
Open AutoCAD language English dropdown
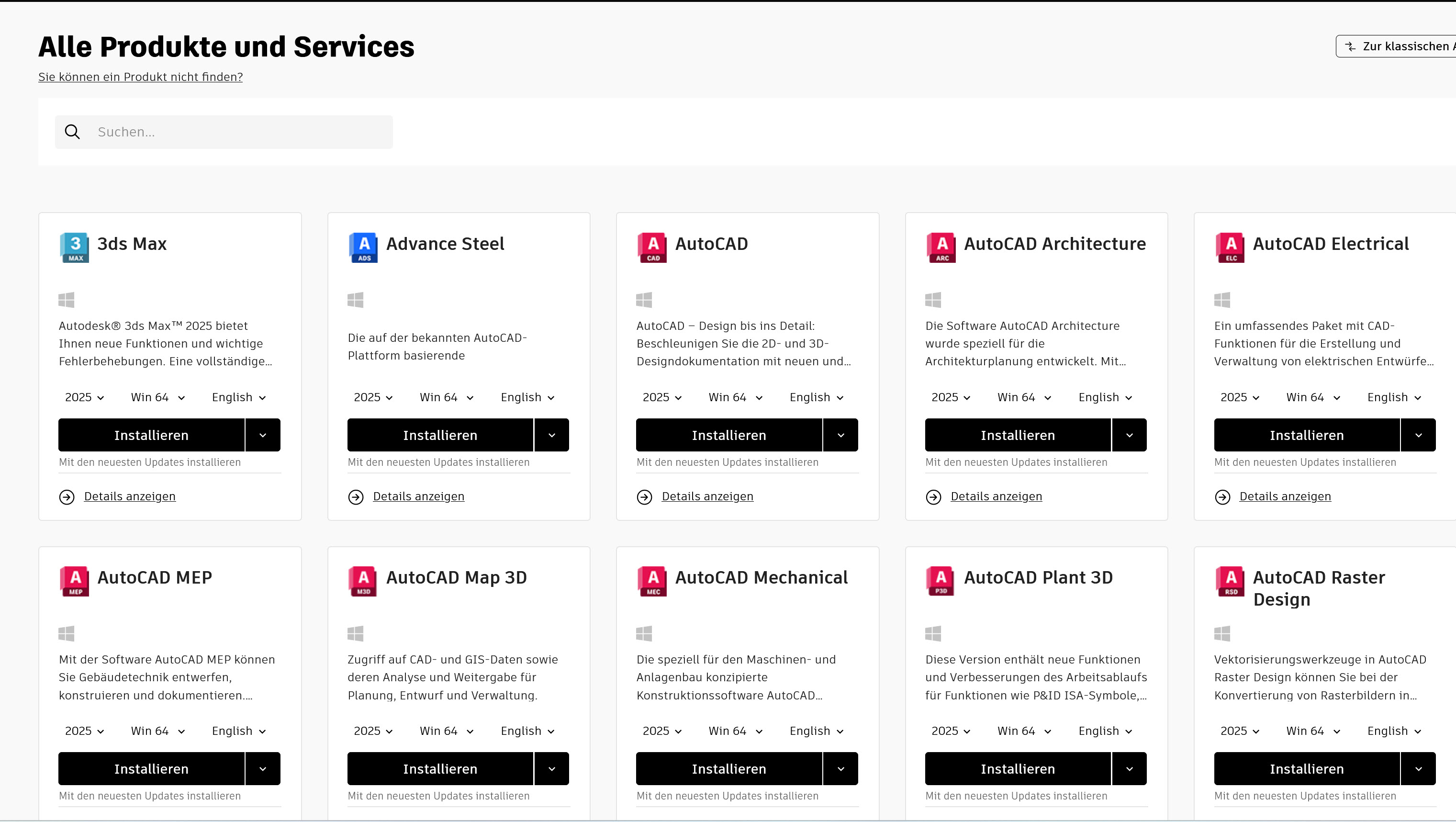(x=816, y=397)
